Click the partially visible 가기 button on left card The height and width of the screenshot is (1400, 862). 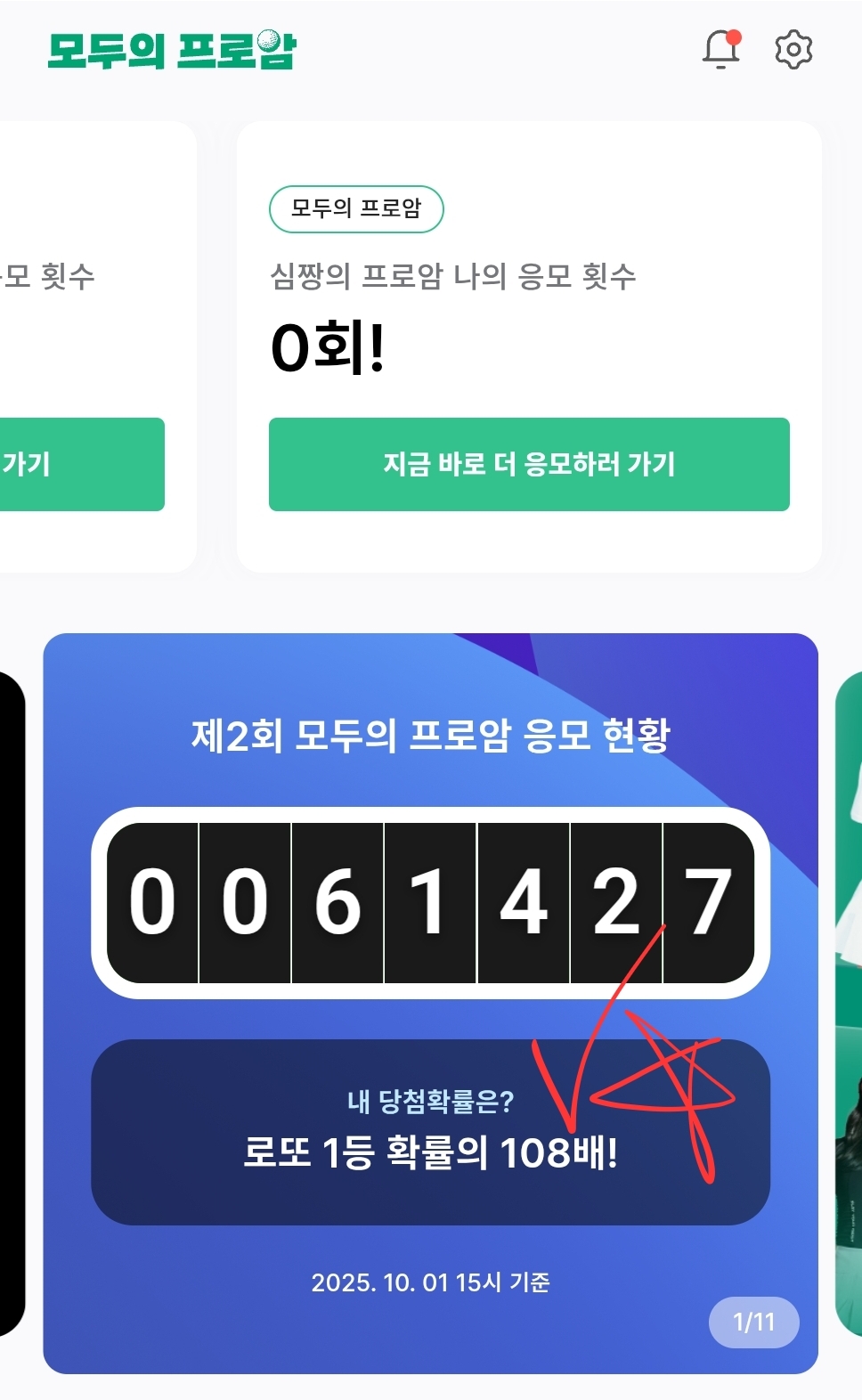click(82, 464)
